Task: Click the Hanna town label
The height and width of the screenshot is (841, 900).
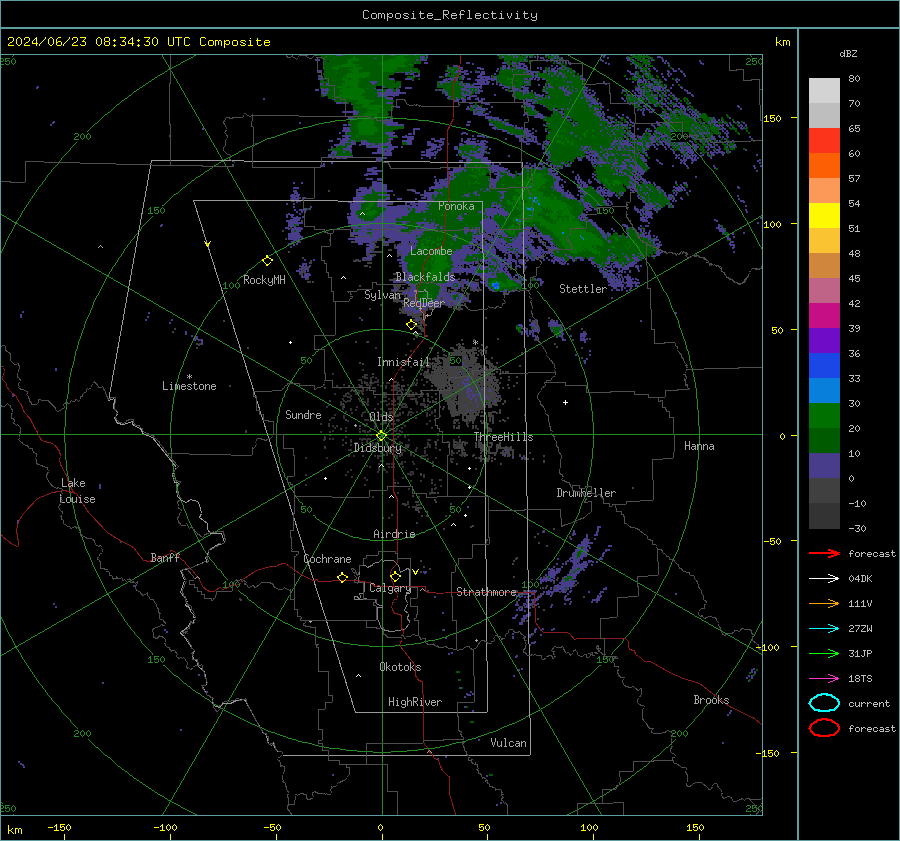Action: click(x=699, y=446)
